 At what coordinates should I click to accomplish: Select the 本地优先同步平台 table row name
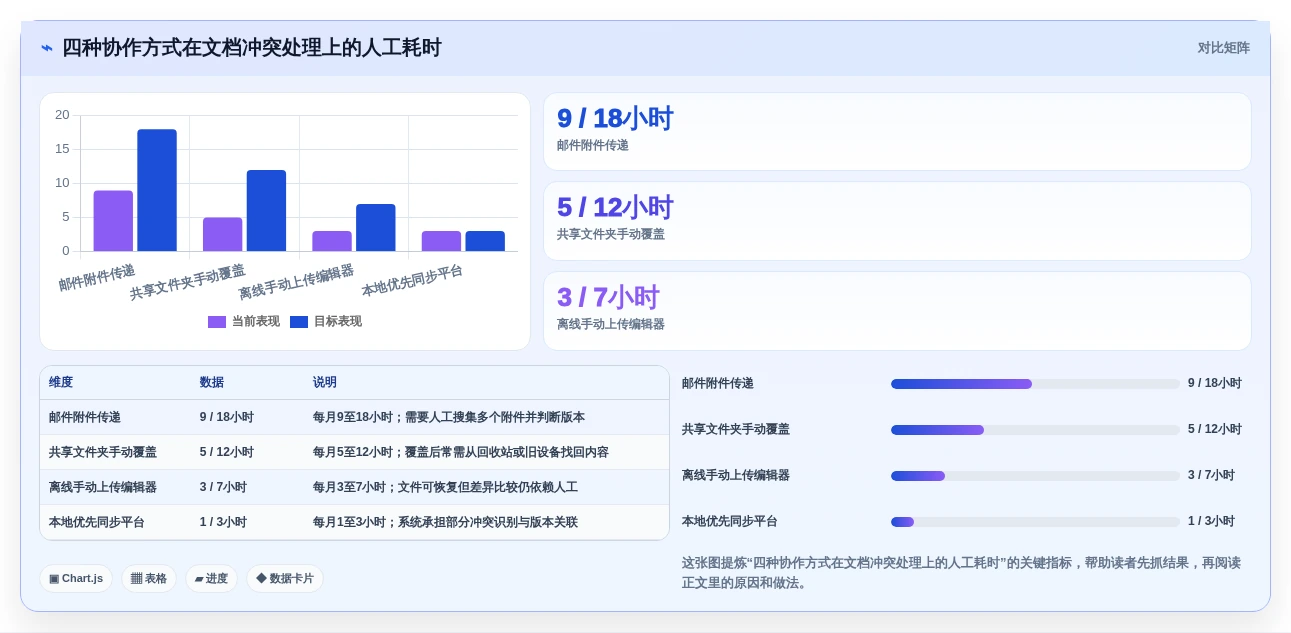click(97, 523)
